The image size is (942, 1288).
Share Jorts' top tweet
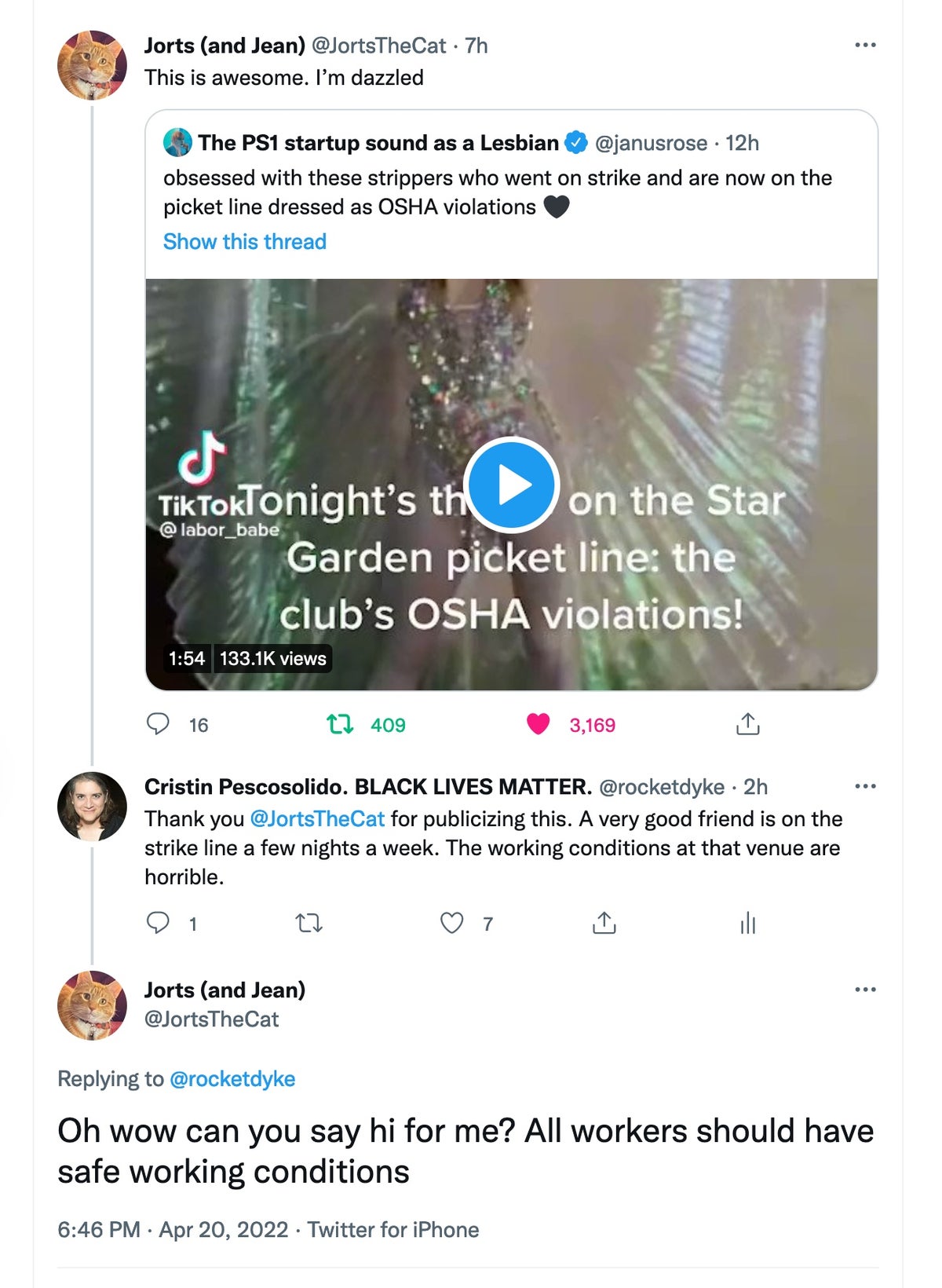[x=747, y=723]
